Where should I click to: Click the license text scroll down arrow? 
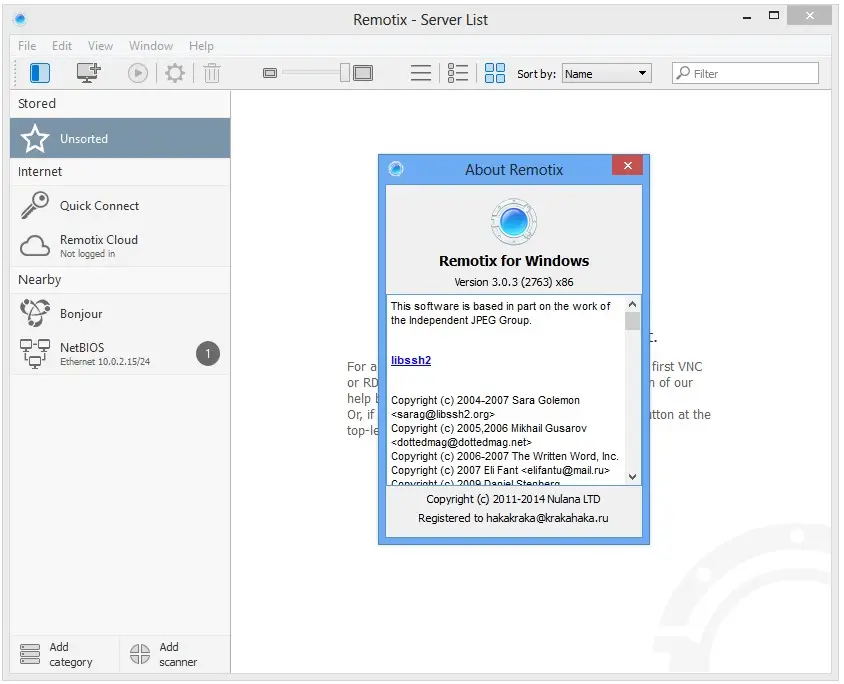(x=632, y=477)
